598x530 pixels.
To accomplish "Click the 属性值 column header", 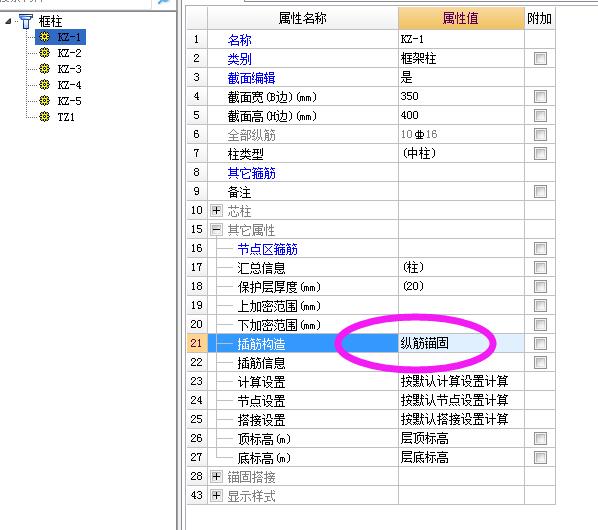I will point(461,18).
